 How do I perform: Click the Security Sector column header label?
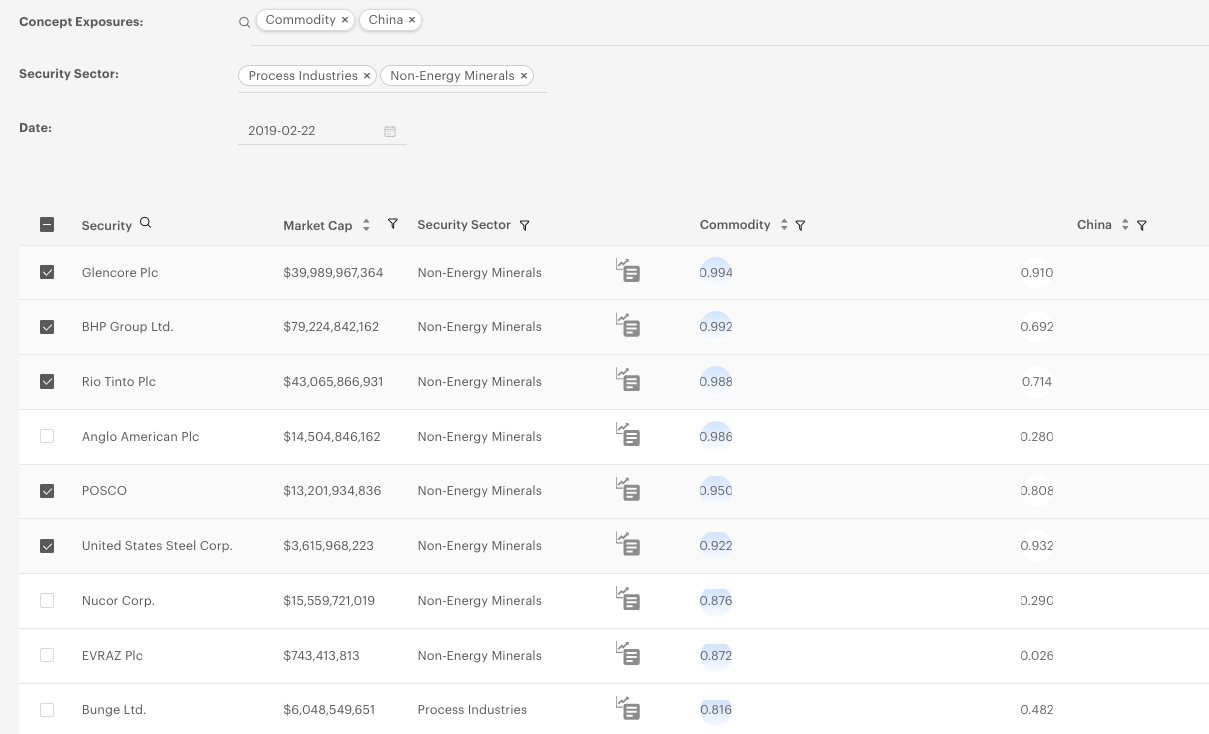click(464, 225)
